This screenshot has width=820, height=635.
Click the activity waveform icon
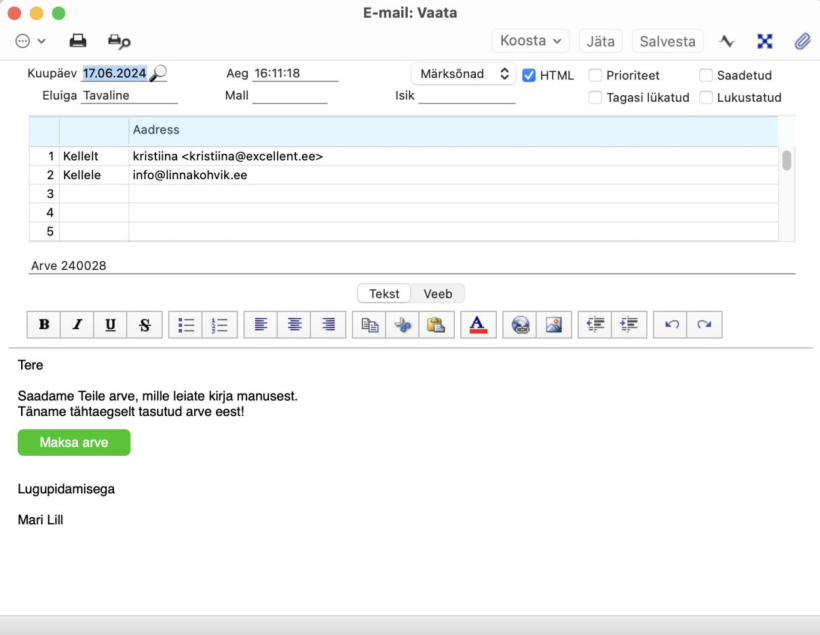coord(727,41)
